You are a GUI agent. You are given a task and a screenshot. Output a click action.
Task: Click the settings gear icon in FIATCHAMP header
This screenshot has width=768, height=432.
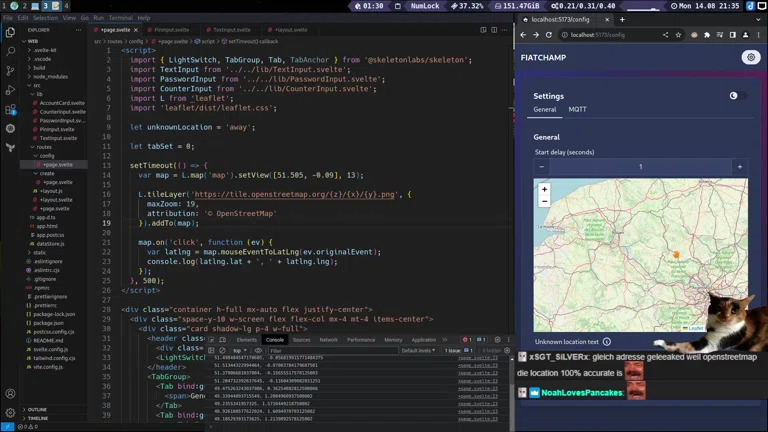[x=751, y=58]
